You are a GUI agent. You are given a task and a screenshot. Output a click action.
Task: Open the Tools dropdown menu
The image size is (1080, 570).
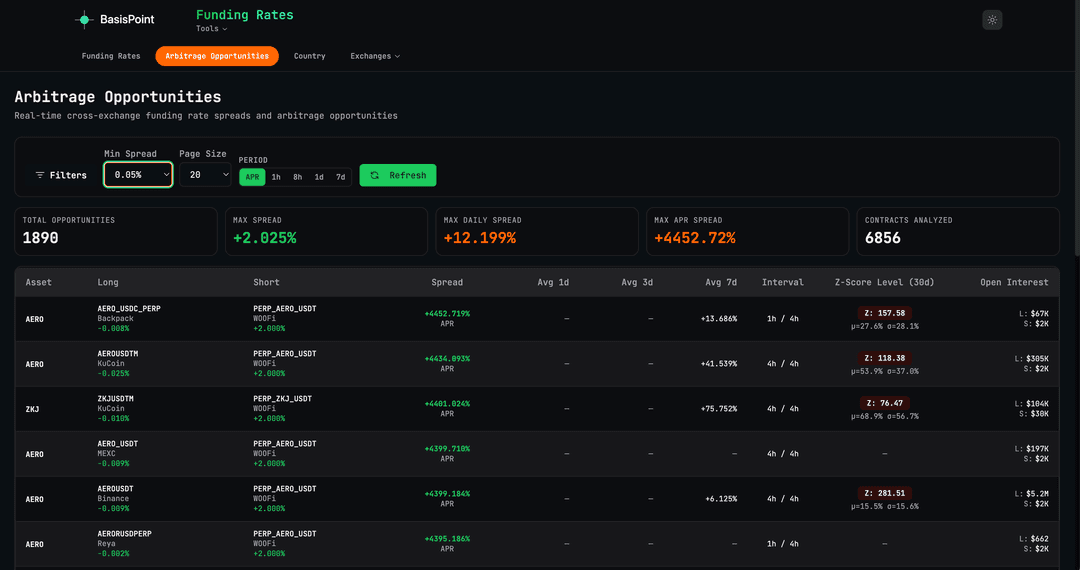211,29
